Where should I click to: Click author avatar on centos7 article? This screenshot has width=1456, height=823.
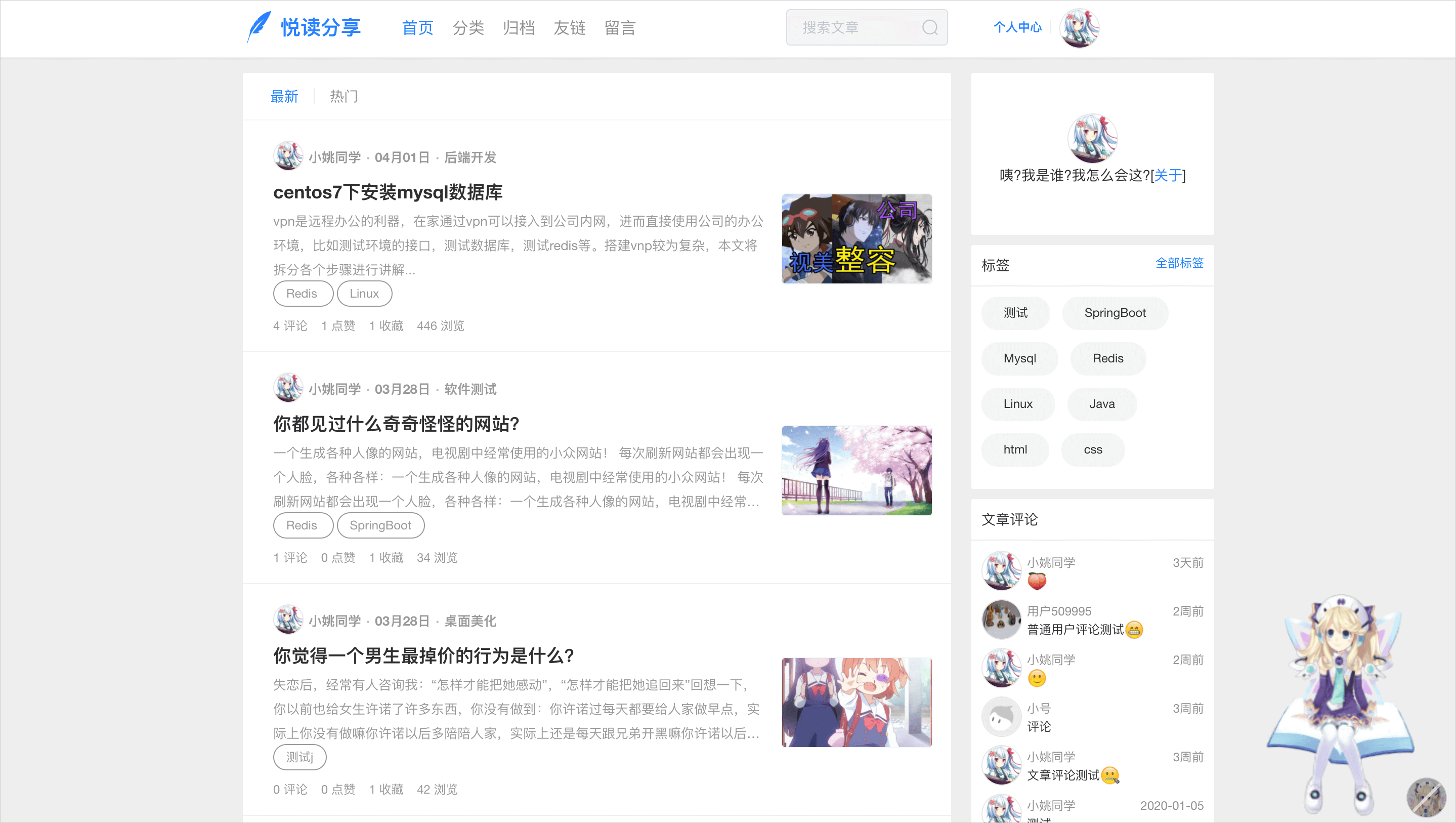[x=288, y=156]
